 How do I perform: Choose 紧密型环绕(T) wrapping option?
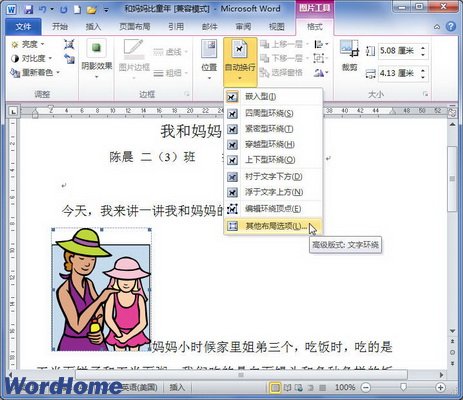click(x=273, y=129)
